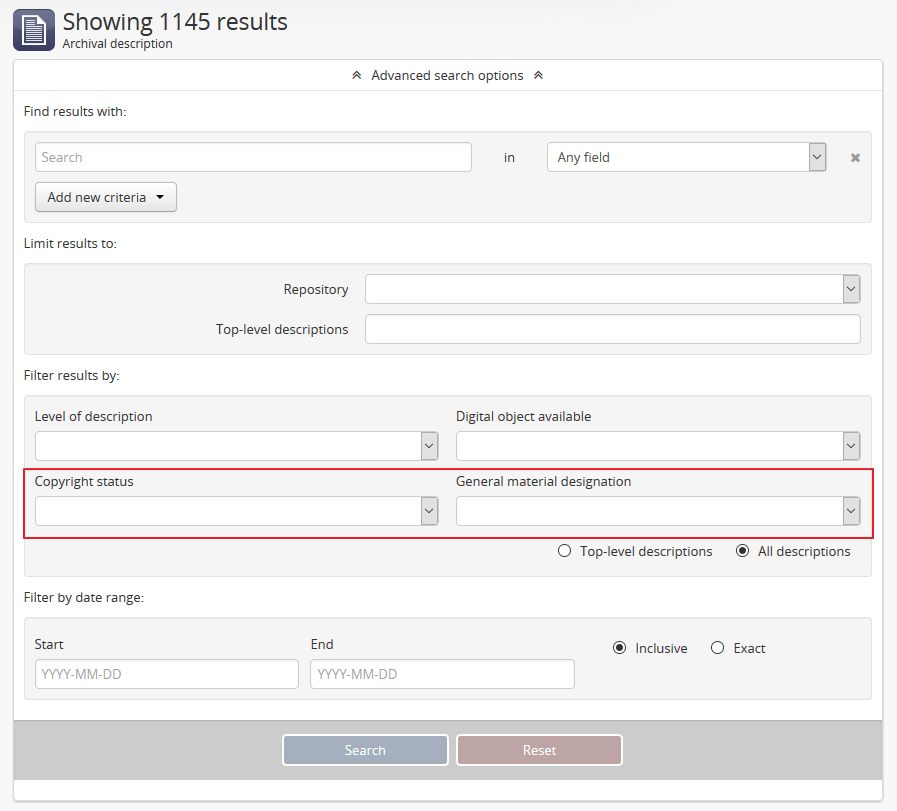
Task: Remove search criteria with the x icon
Action: click(855, 158)
